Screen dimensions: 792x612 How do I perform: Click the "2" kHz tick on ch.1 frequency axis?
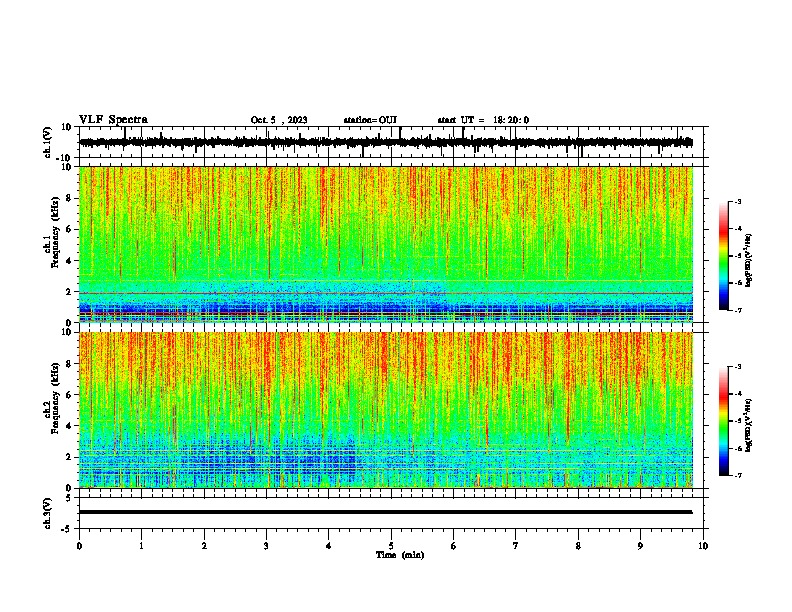click(x=69, y=291)
